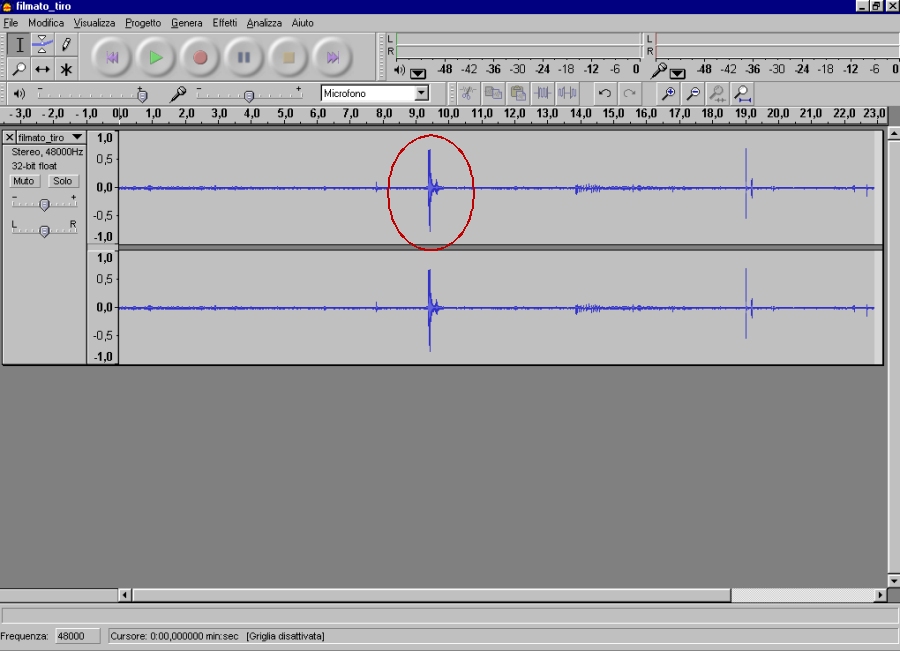Screen dimensions: 900x651
Task: Select the Envelope tool
Action: [x=42, y=45]
